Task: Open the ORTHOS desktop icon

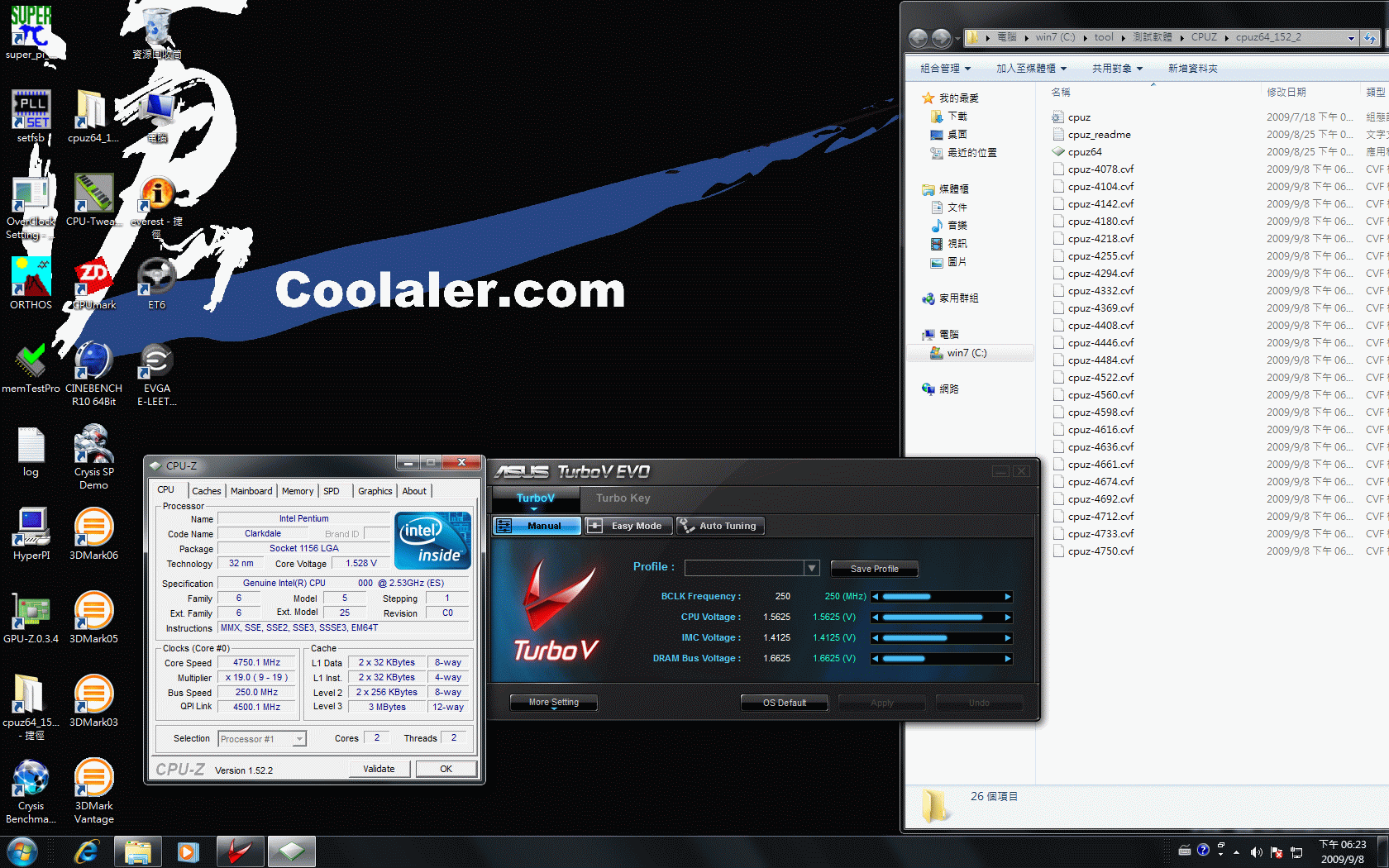Action: tap(31, 284)
